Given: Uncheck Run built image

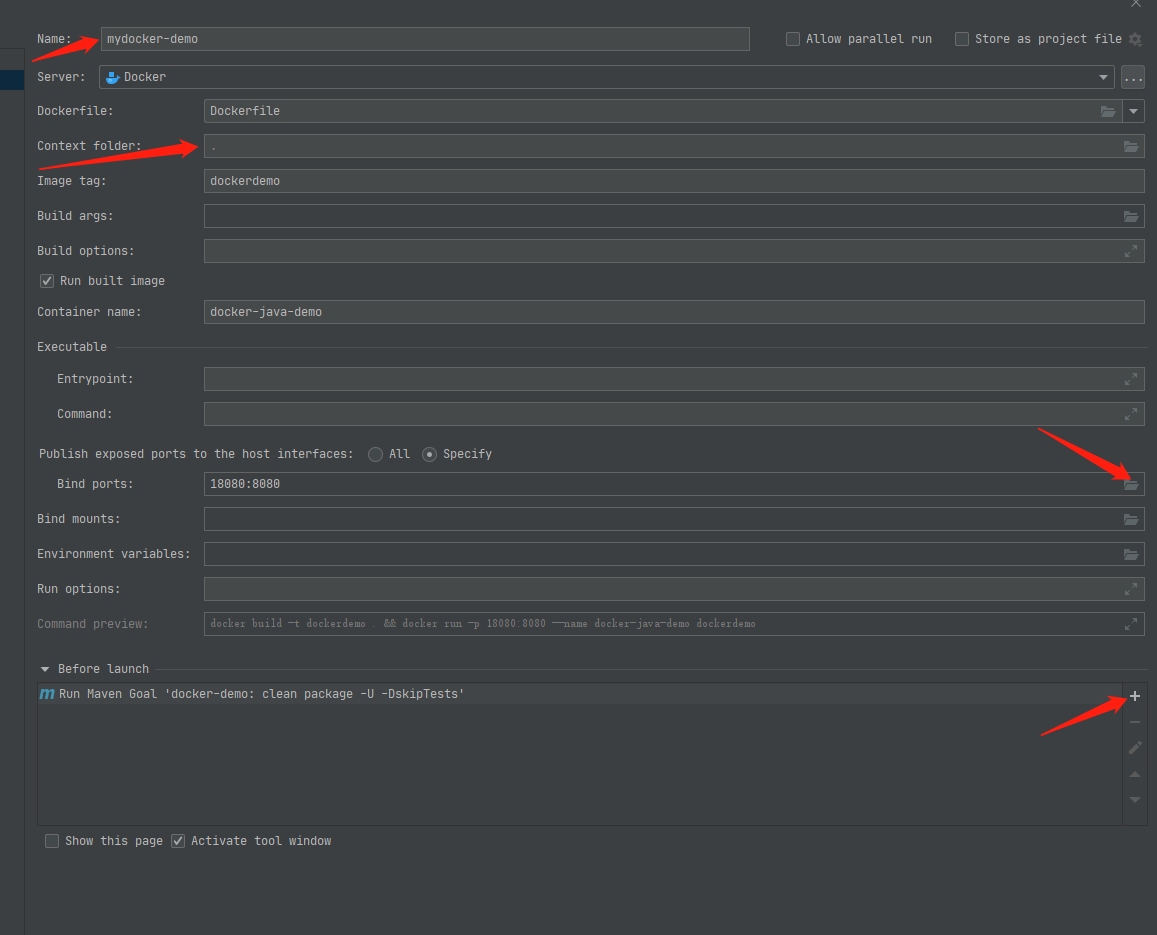Looking at the screenshot, I should 46,281.
